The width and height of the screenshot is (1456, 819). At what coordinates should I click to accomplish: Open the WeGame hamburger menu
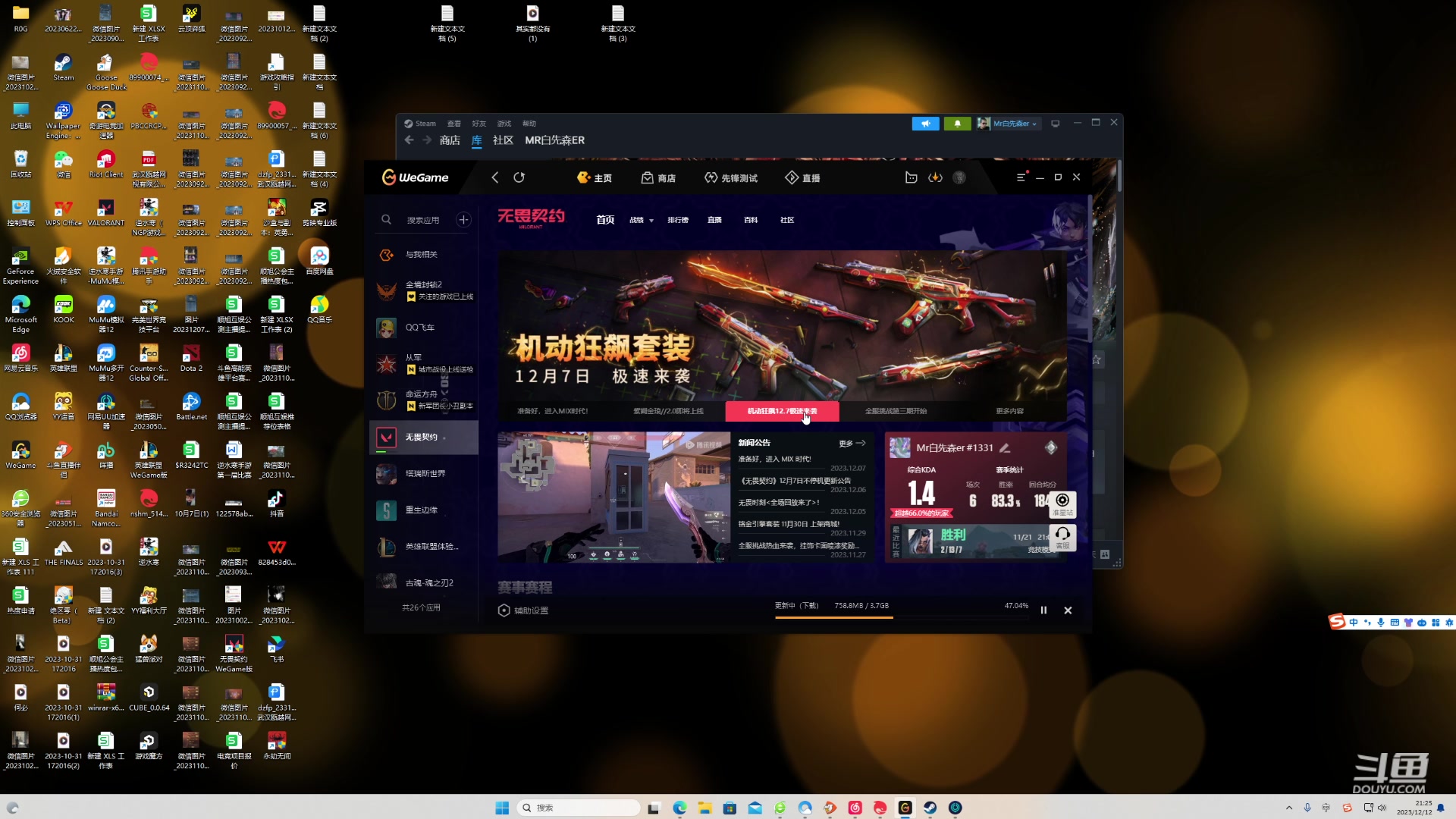click(1021, 177)
